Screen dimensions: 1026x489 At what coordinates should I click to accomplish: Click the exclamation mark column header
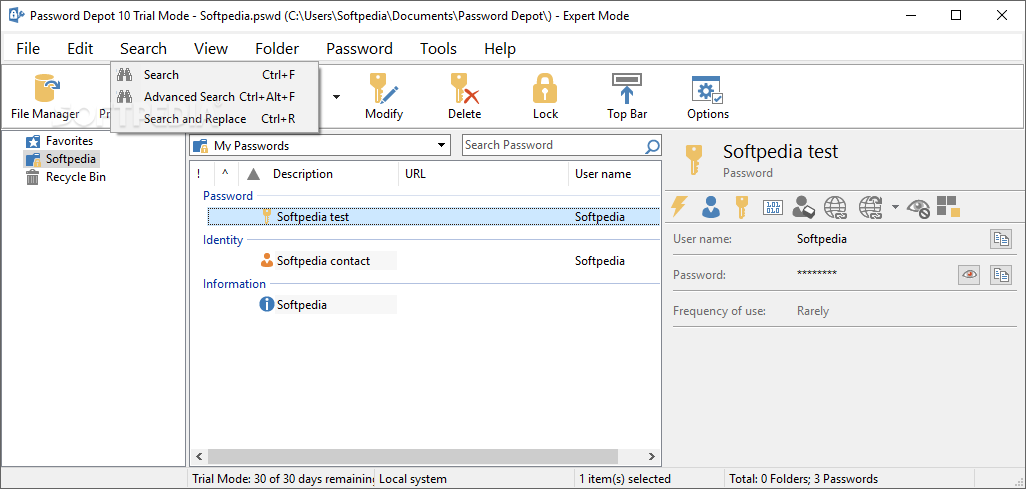click(199, 173)
